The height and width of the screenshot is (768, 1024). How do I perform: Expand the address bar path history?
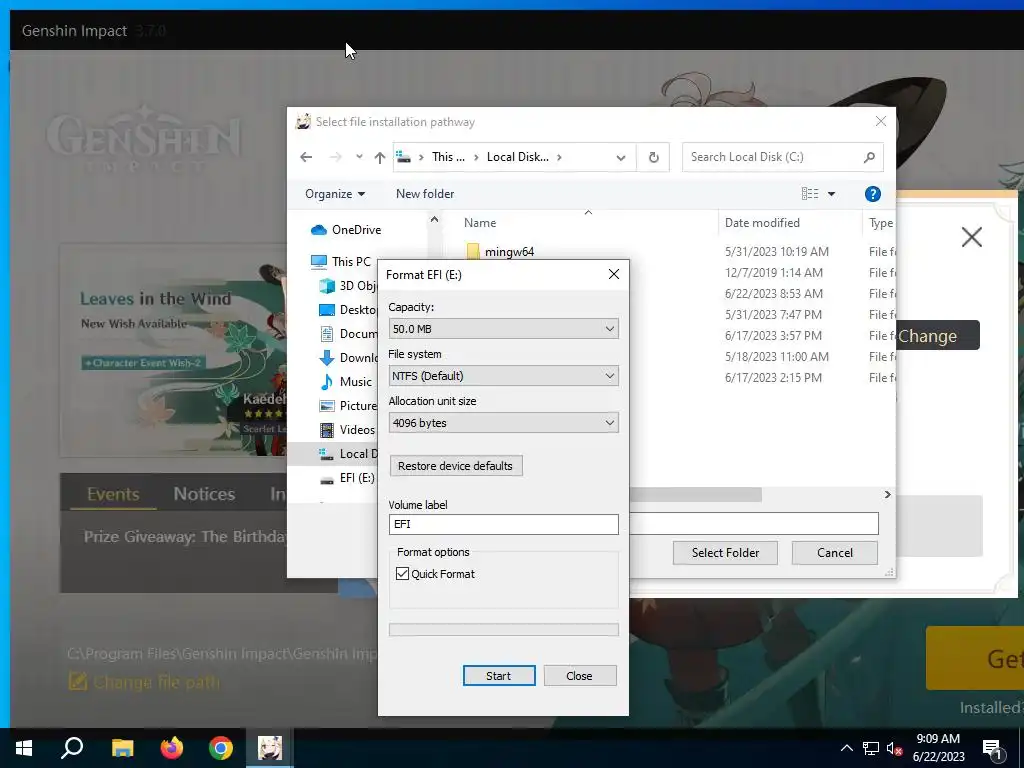(620, 157)
